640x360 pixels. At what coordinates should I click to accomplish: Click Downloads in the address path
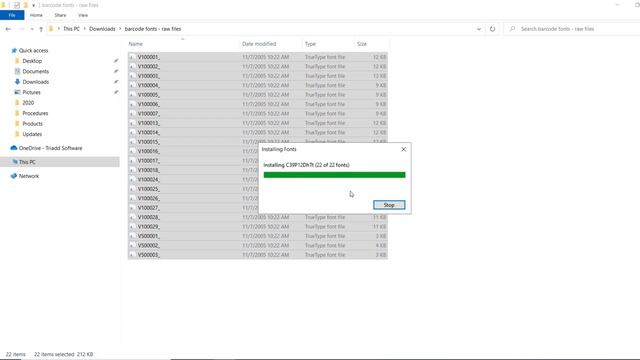tap(102, 29)
